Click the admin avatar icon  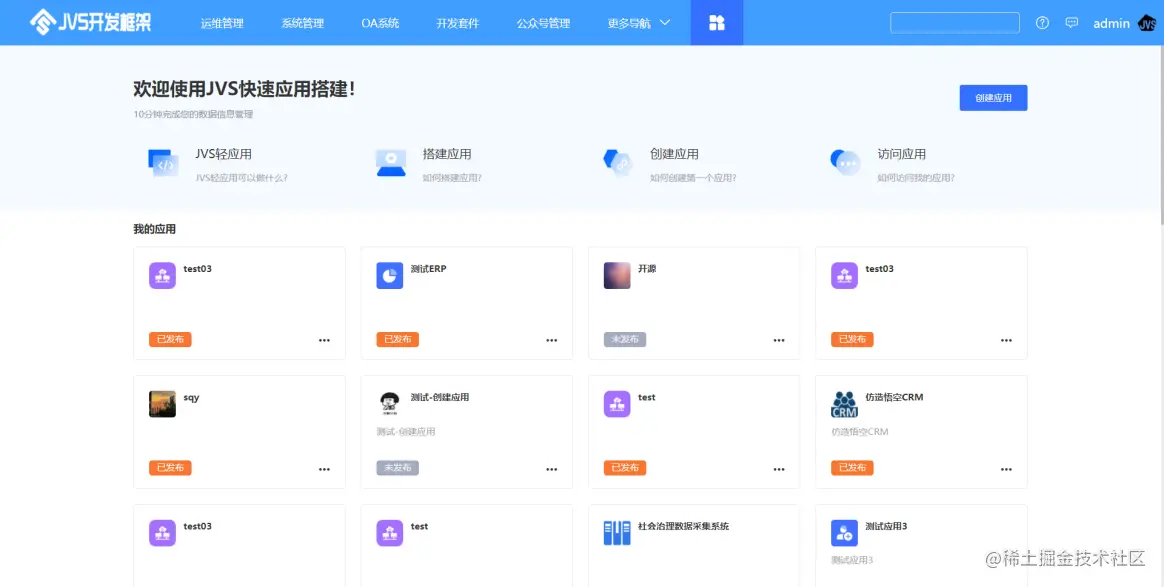[1148, 23]
